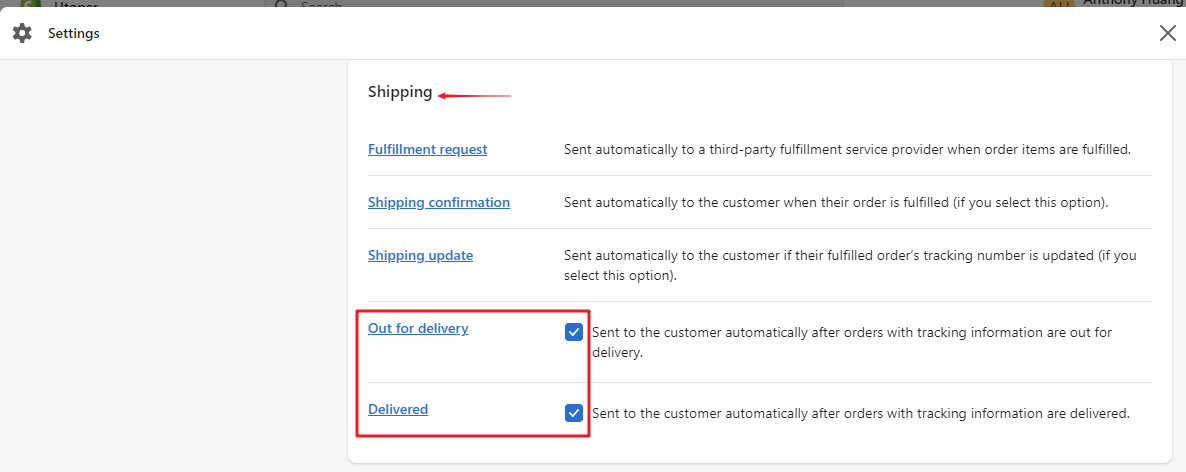Image resolution: width=1186 pixels, height=472 pixels.
Task: Click the Settings title text
Action: coord(73,33)
